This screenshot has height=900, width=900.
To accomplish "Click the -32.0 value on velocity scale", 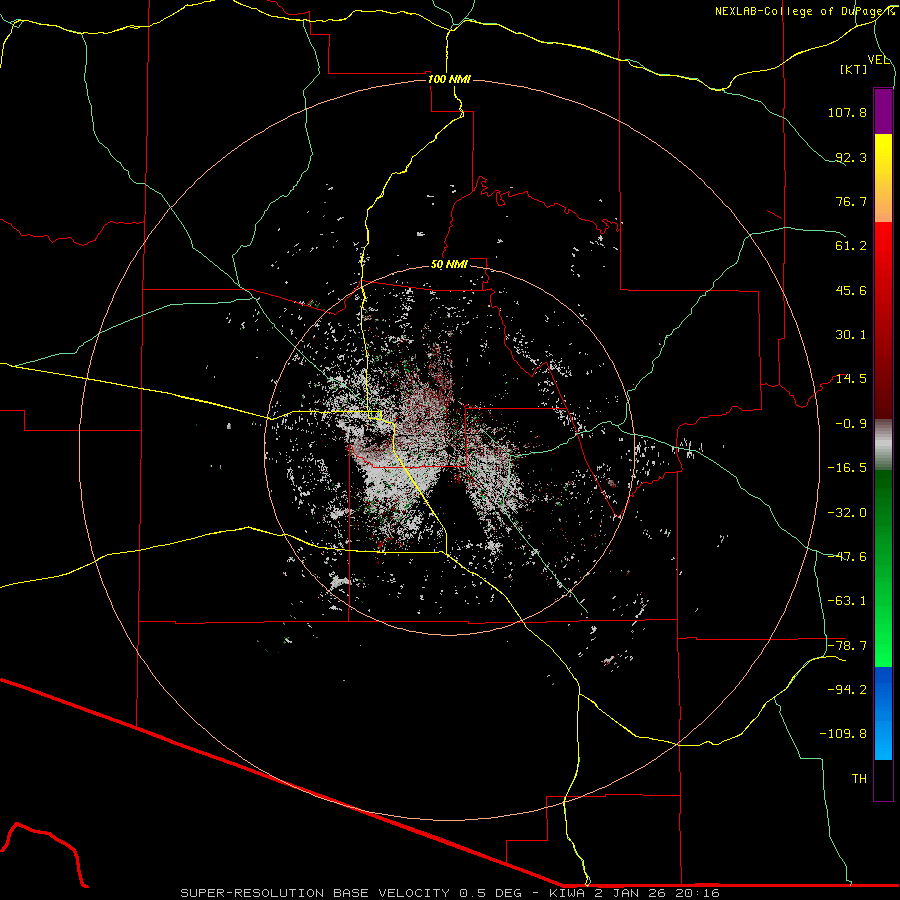I will 847,513.
